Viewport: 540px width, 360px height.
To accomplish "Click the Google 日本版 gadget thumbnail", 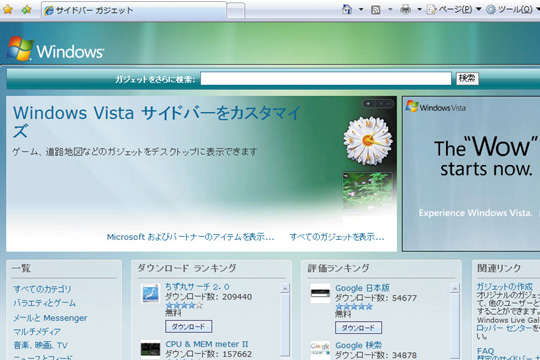I will coord(320,294).
